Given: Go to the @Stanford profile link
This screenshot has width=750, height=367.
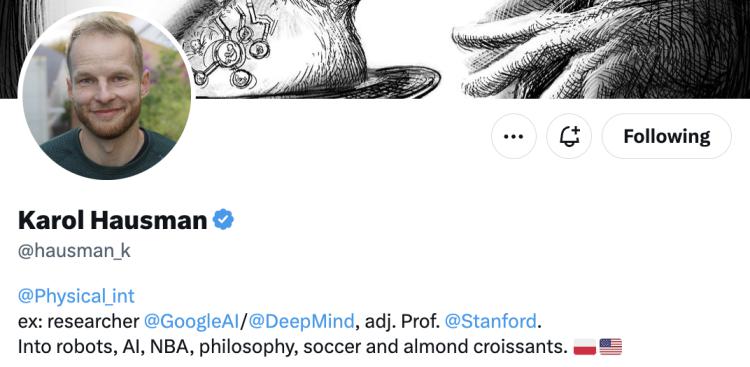Looking at the screenshot, I should [x=491, y=321].
